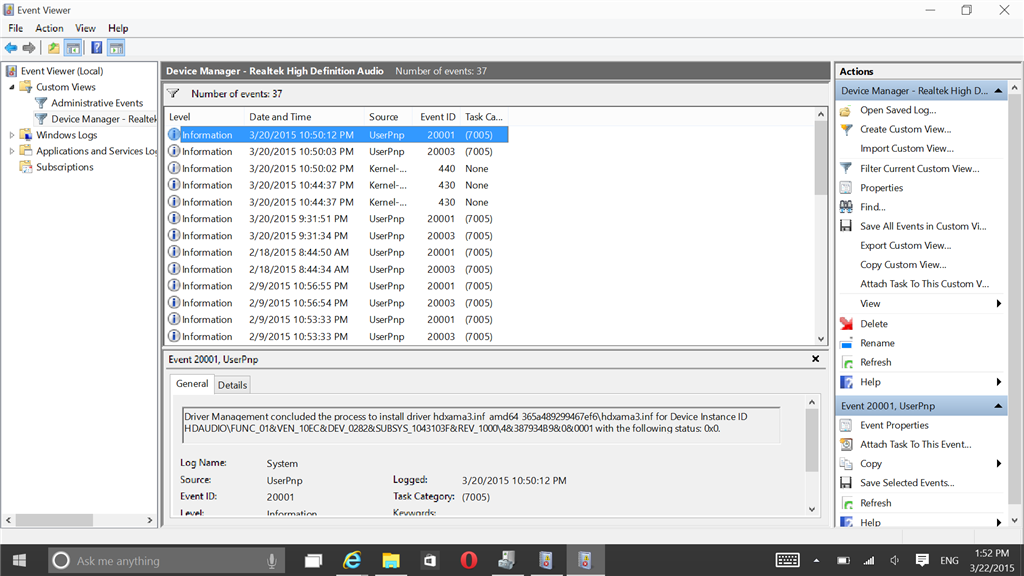Click the Up One Level folder icon
The height and width of the screenshot is (576, 1024).
click(x=54, y=48)
